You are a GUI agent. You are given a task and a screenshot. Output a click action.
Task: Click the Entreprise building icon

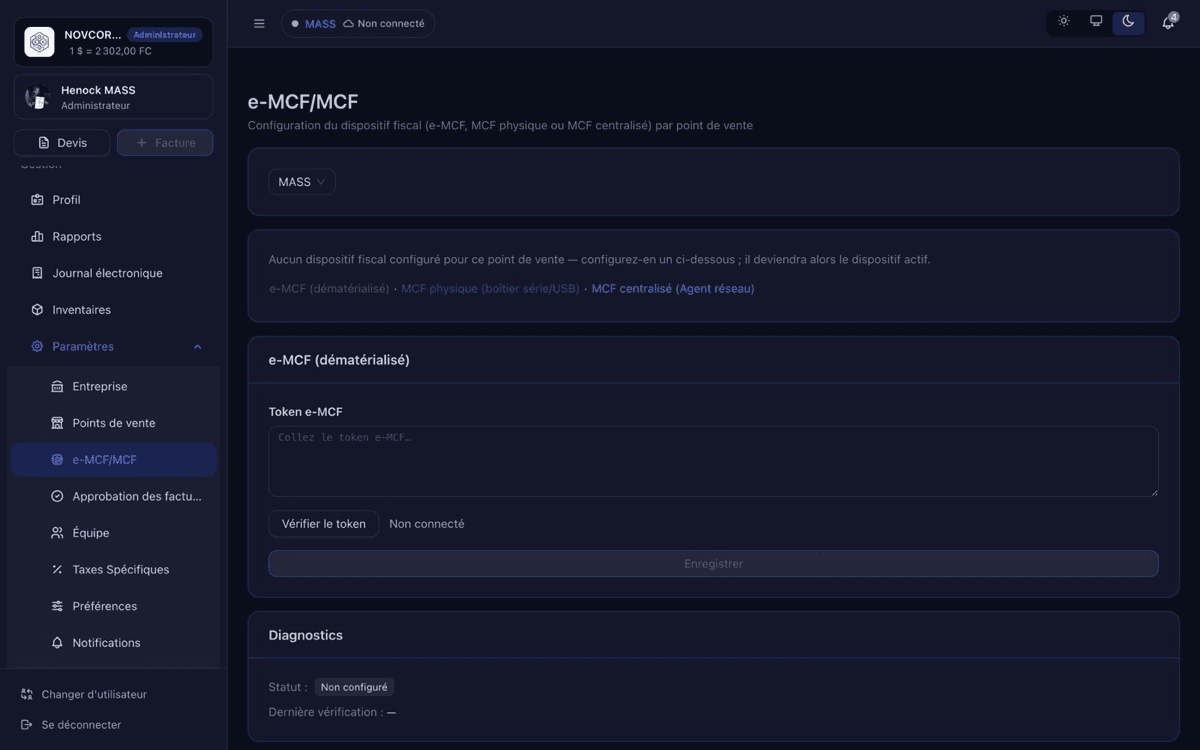coord(57,387)
